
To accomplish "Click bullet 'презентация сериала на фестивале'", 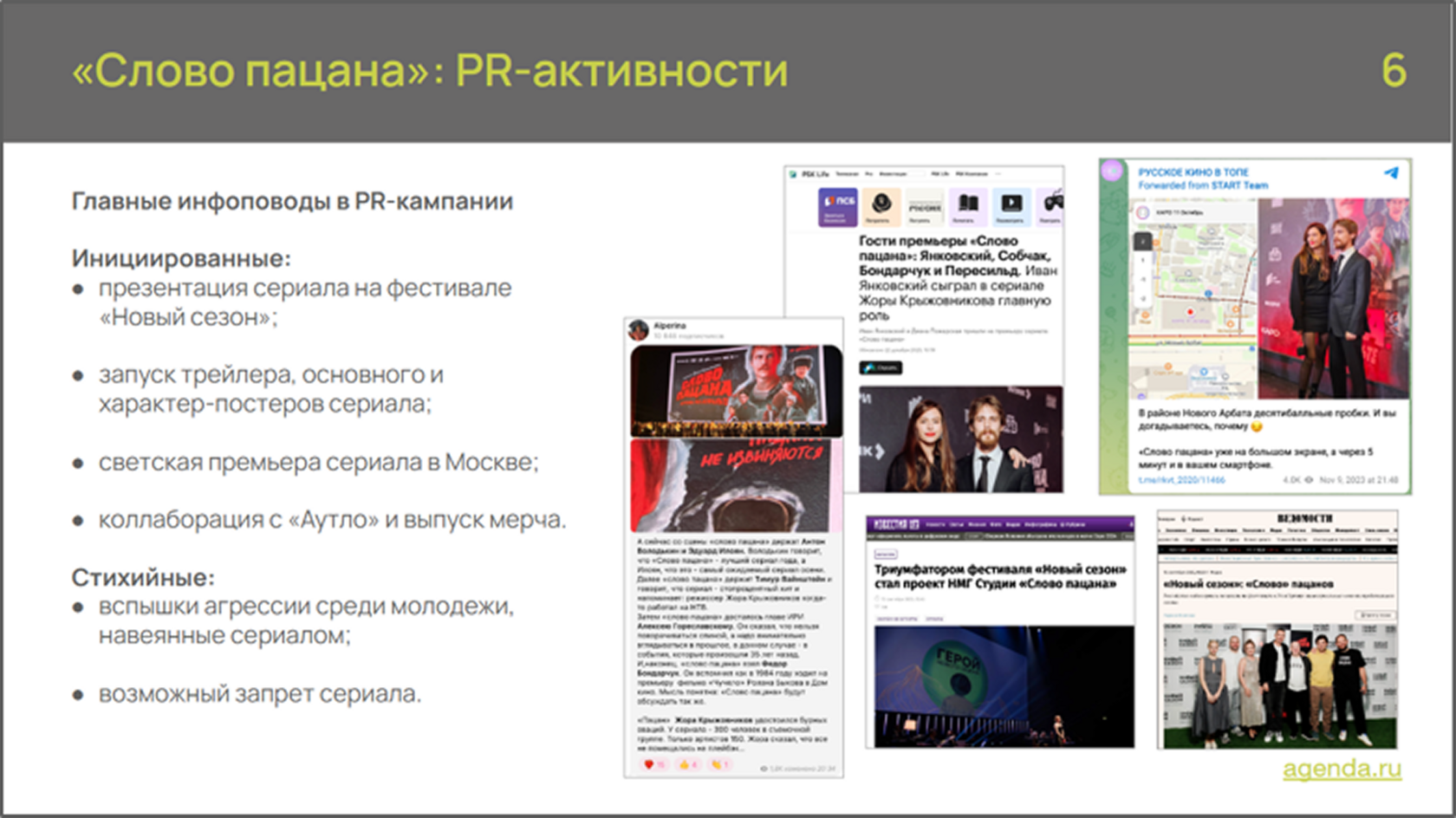I will (x=305, y=289).
